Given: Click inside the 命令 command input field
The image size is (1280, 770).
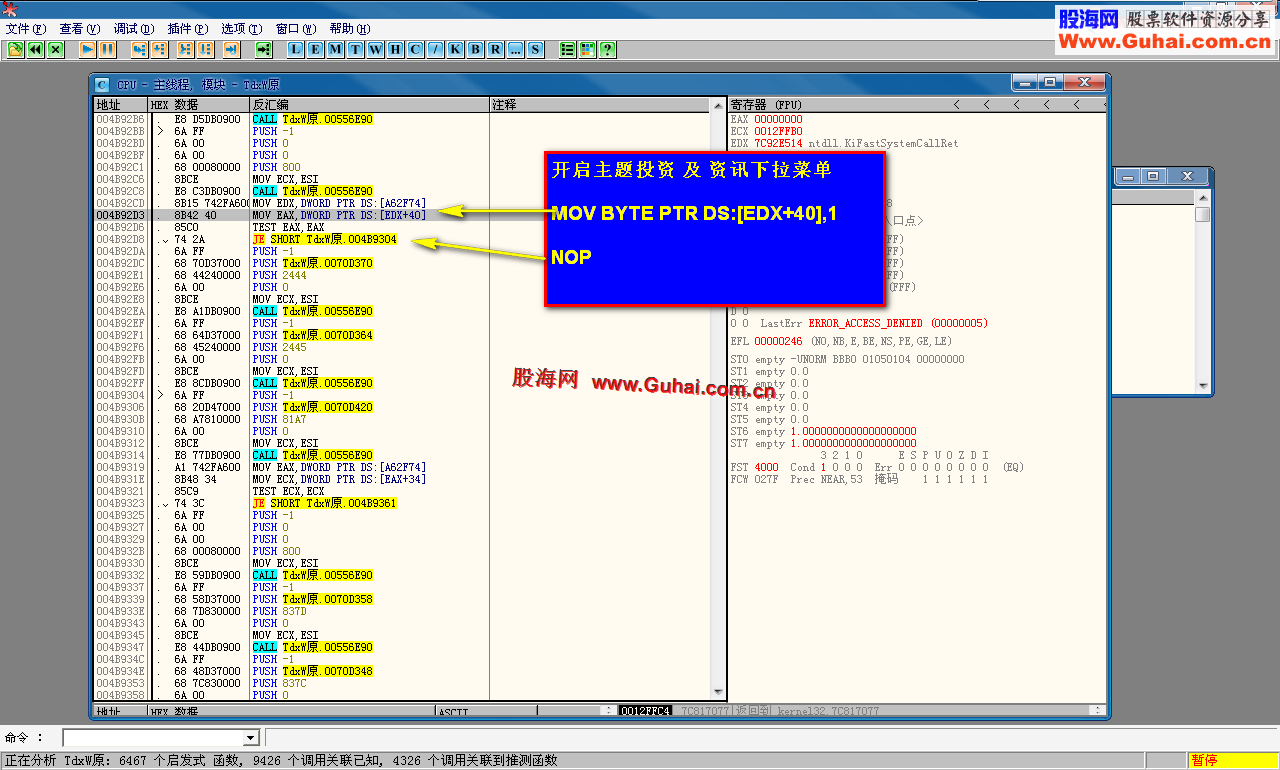Looking at the screenshot, I should tap(152, 738).
